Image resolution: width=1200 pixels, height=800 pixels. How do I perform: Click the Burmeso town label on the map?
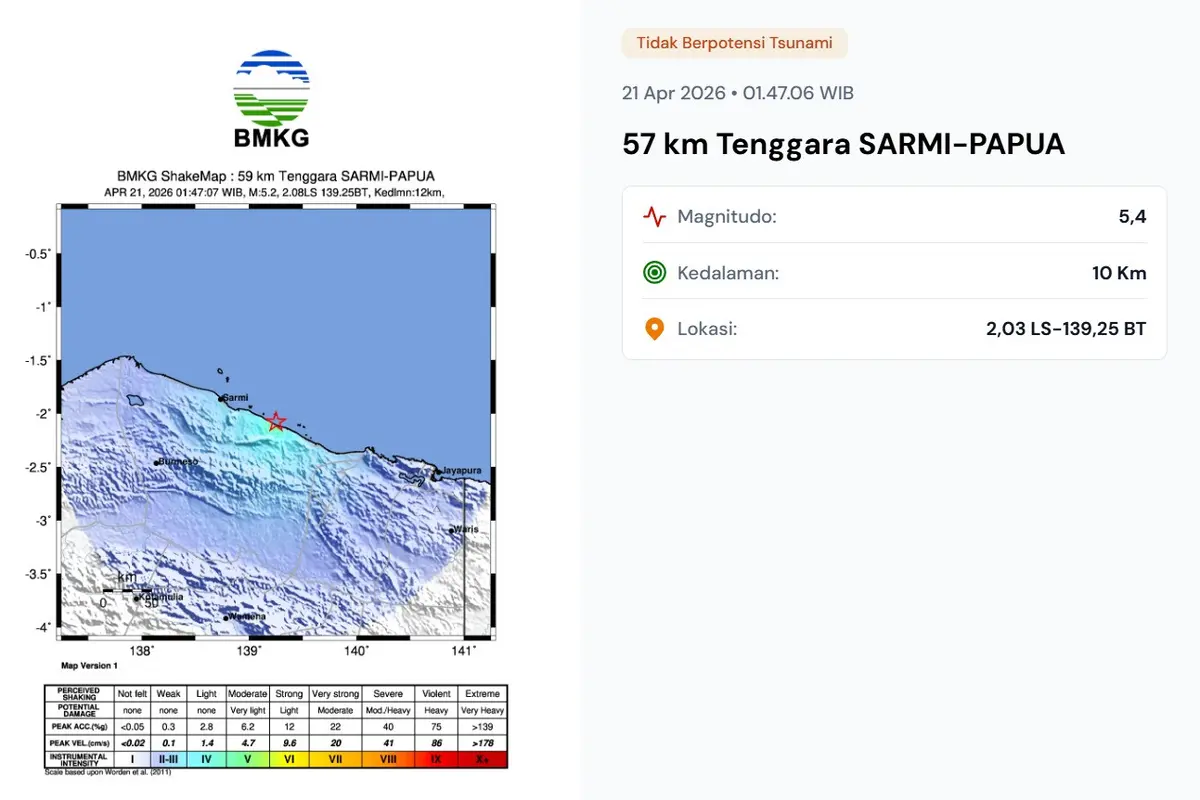pos(179,462)
